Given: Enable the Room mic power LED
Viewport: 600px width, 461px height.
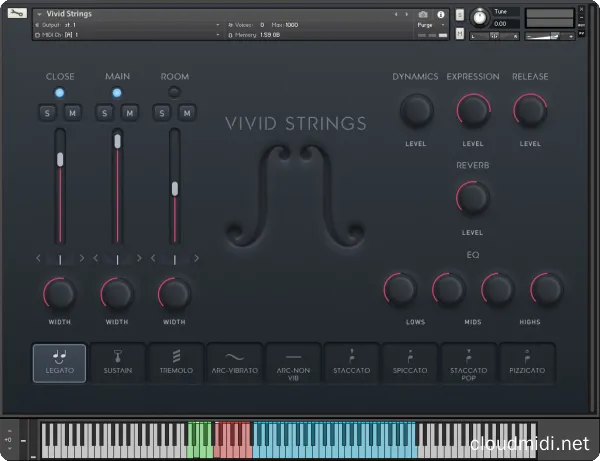Looking at the screenshot, I should [174, 92].
